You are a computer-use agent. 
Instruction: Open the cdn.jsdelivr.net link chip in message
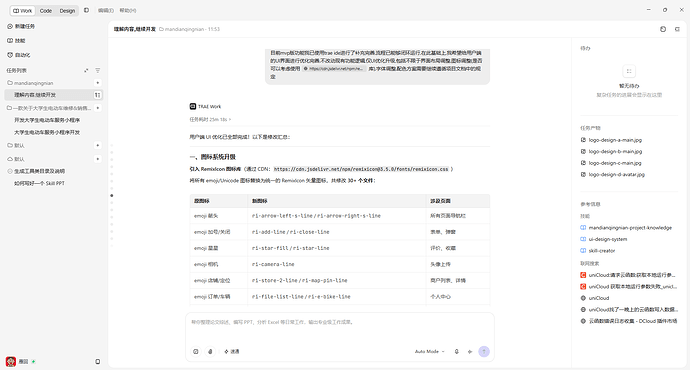click(334, 69)
